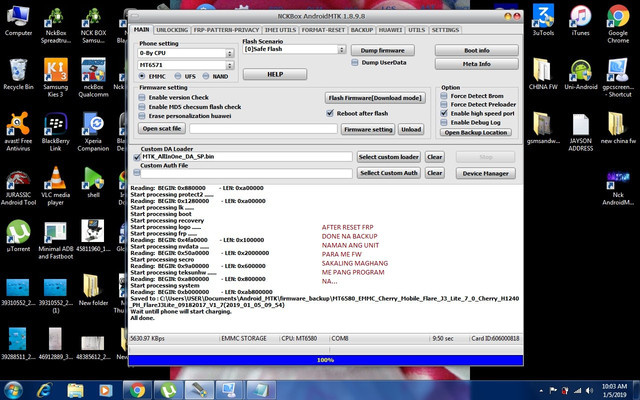Launch µTorrent desktop icon
This screenshot has height=400, width=640.
pos(18,236)
